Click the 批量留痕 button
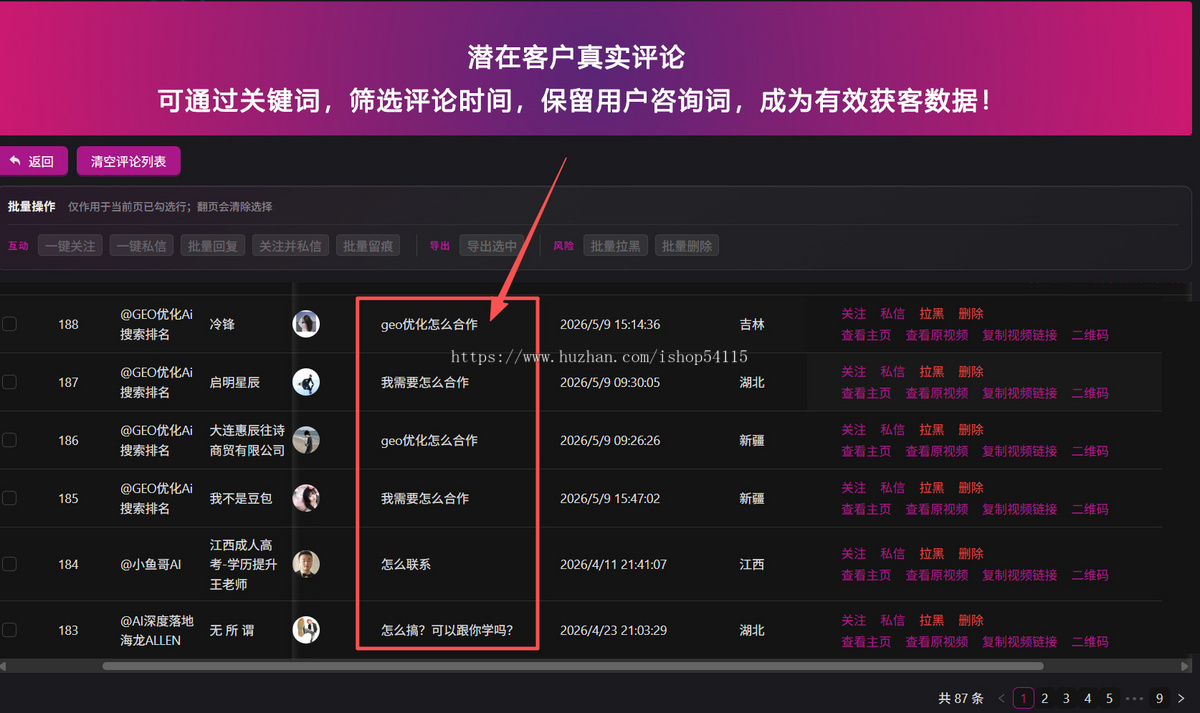 [368, 246]
